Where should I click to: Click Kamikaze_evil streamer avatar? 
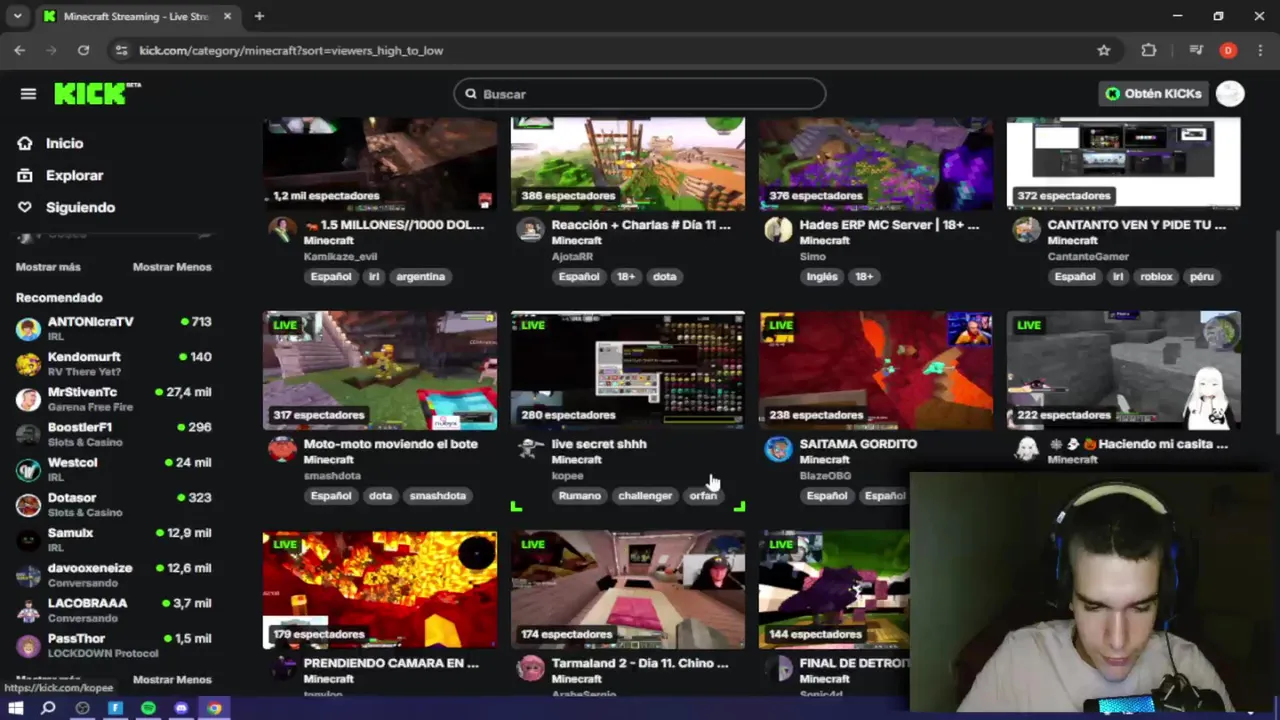tap(283, 230)
